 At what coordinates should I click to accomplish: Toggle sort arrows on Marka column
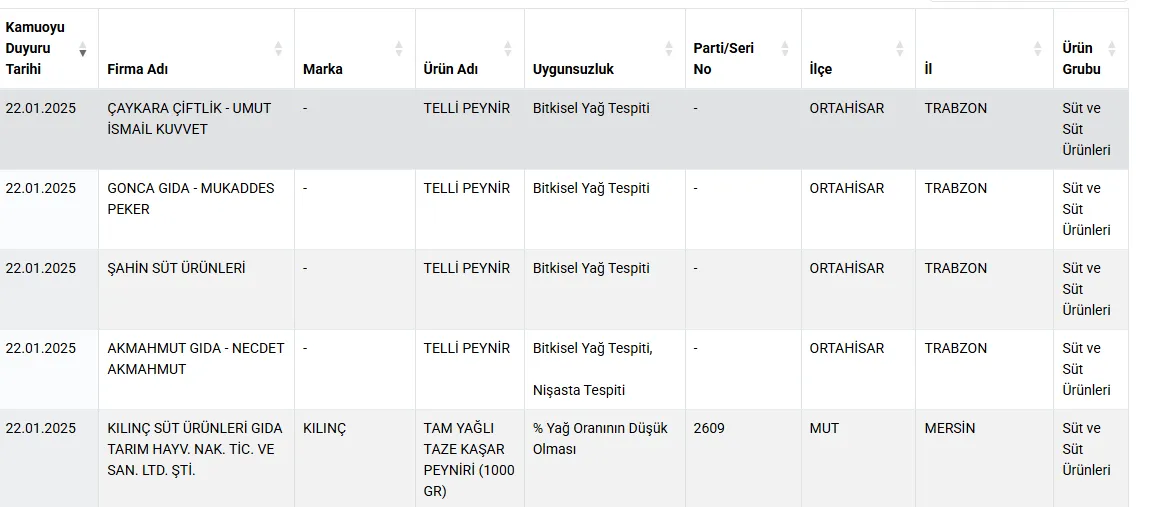pyautogui.click(x=398, y=49)
